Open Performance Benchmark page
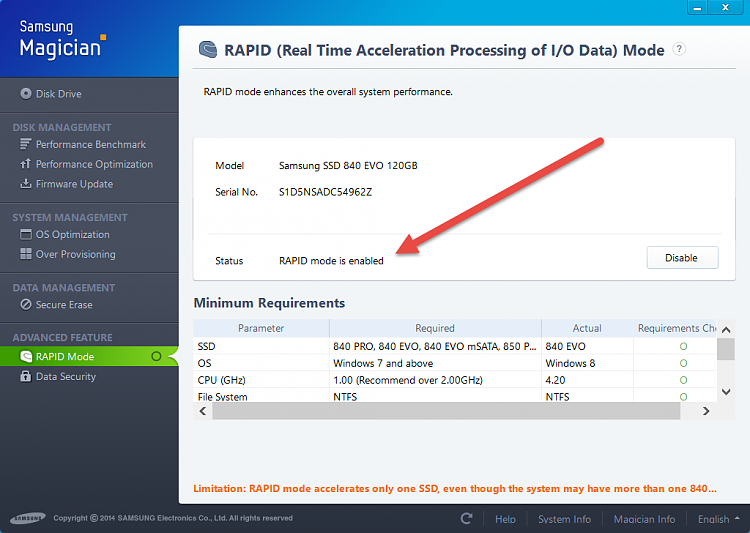 [91, 144]
